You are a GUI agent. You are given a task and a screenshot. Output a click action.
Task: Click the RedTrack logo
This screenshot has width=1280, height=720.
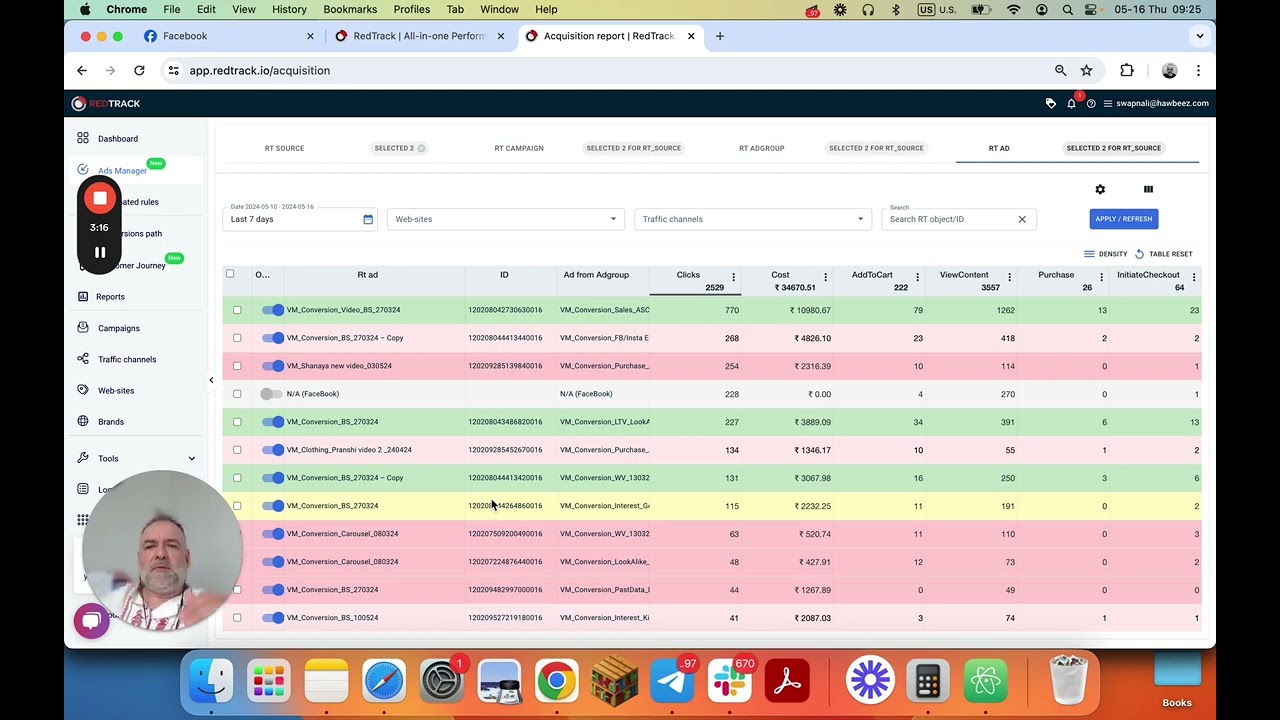coord(106,104)
